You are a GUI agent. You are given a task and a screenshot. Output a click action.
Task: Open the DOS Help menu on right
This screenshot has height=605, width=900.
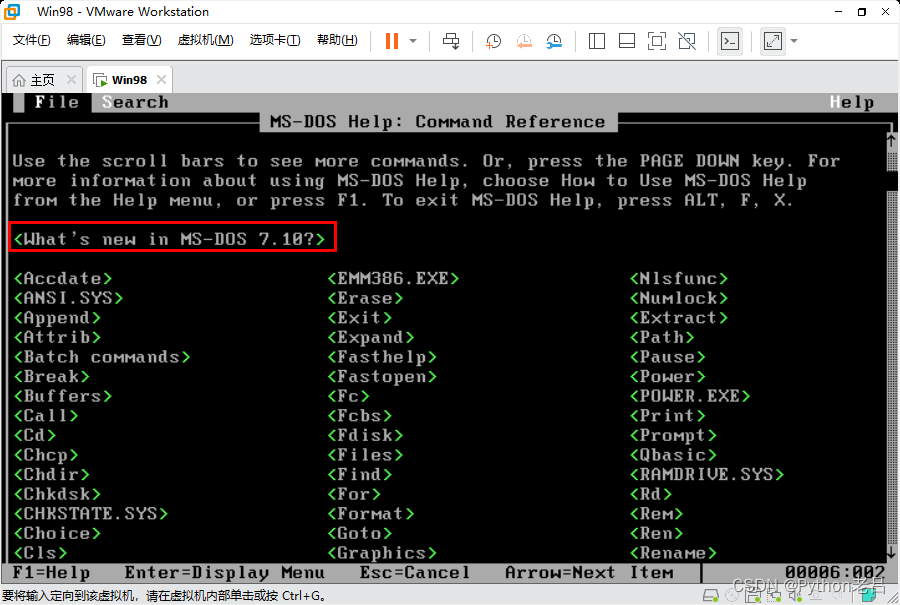tap(852, 102)
